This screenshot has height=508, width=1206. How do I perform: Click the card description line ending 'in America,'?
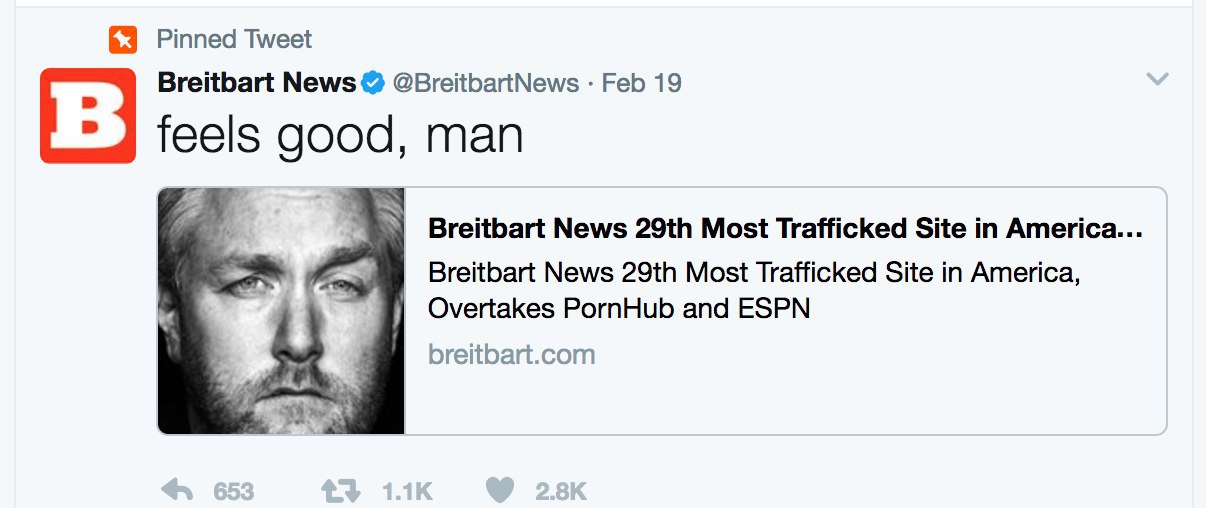point(754,272)
